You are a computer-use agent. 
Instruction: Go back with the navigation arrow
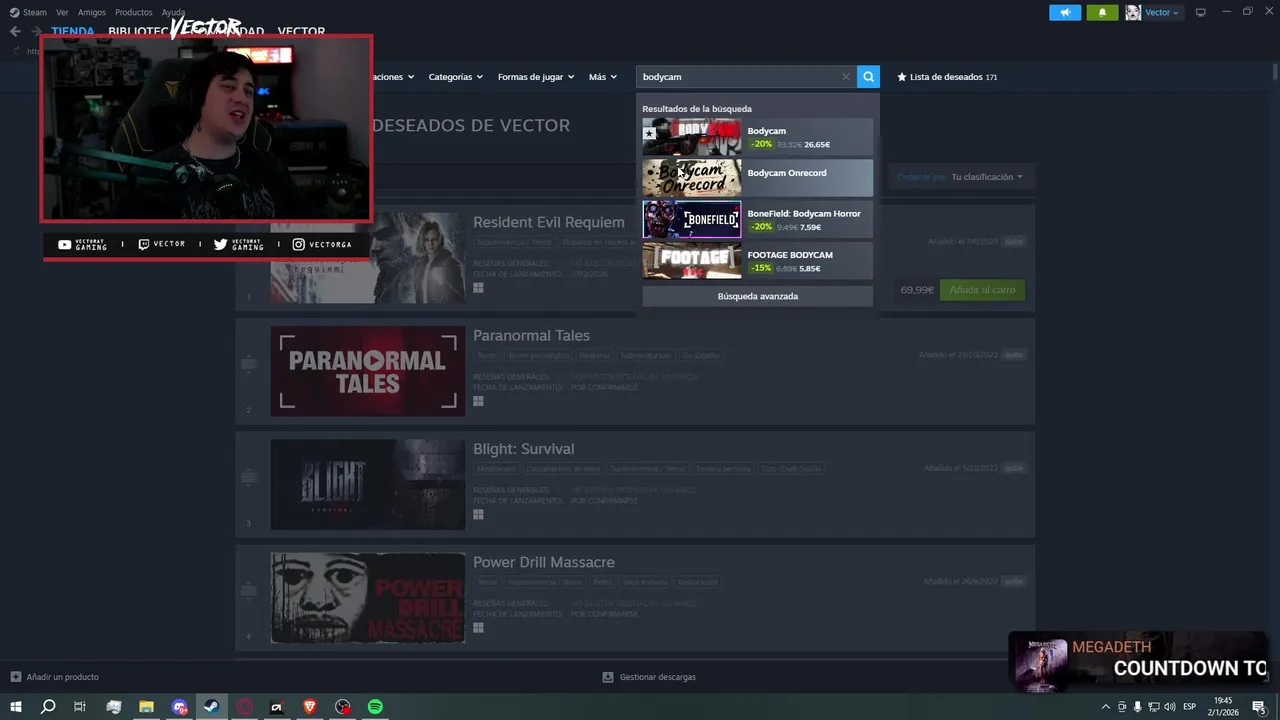coord(15,31)
